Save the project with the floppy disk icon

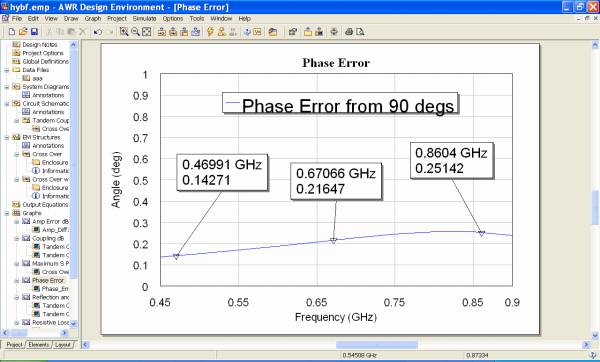[x=34, y=32]
